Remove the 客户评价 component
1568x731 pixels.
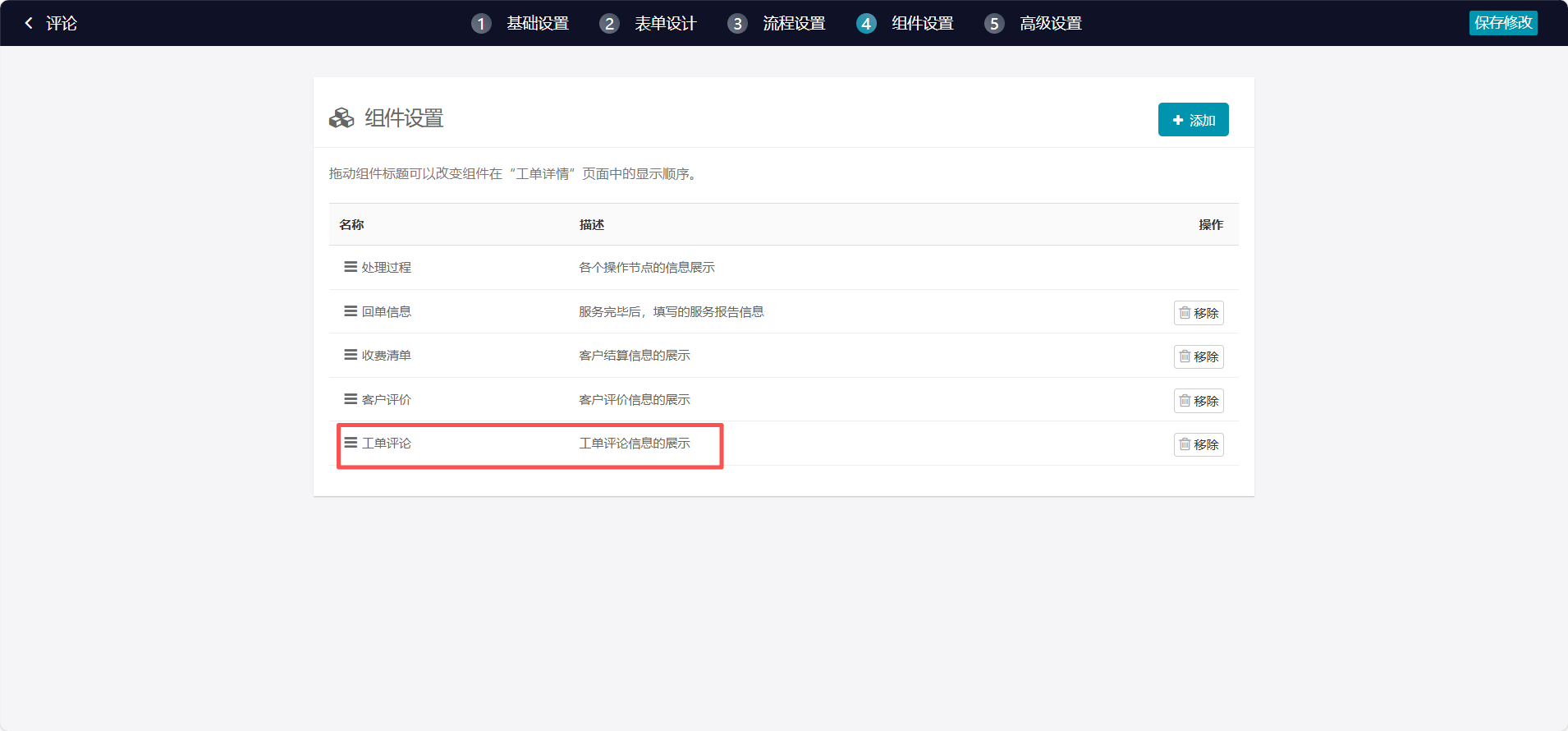[x=1199, y=401]
